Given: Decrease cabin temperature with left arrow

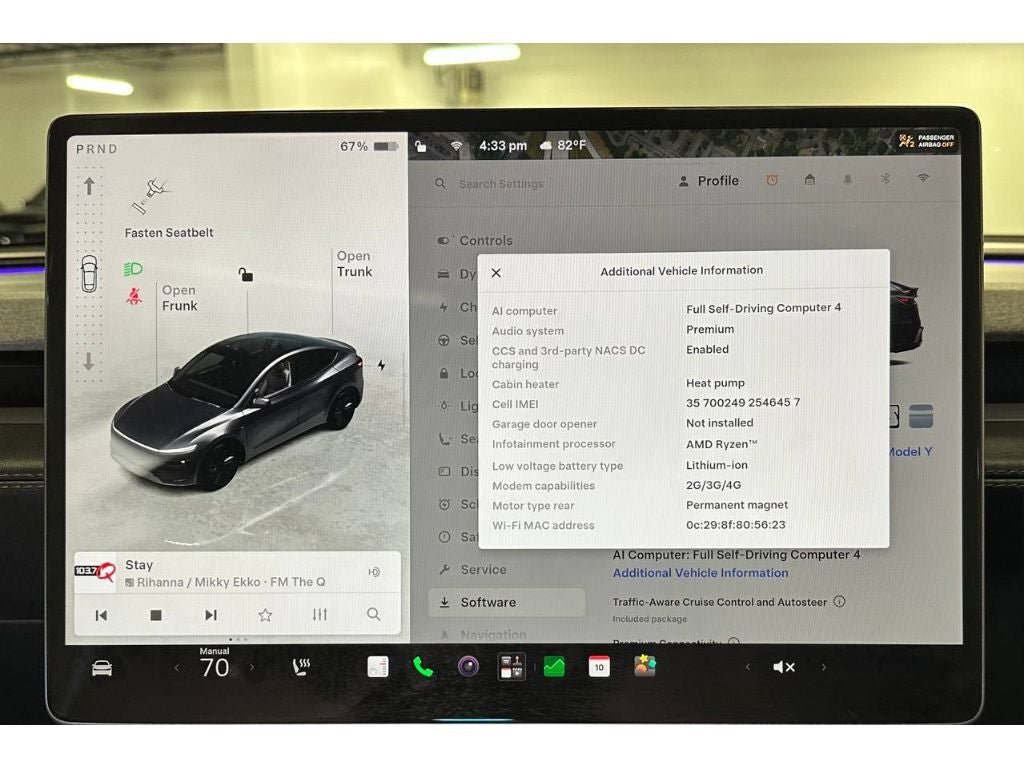Looking at the screenshot, I should pos(177,667).
